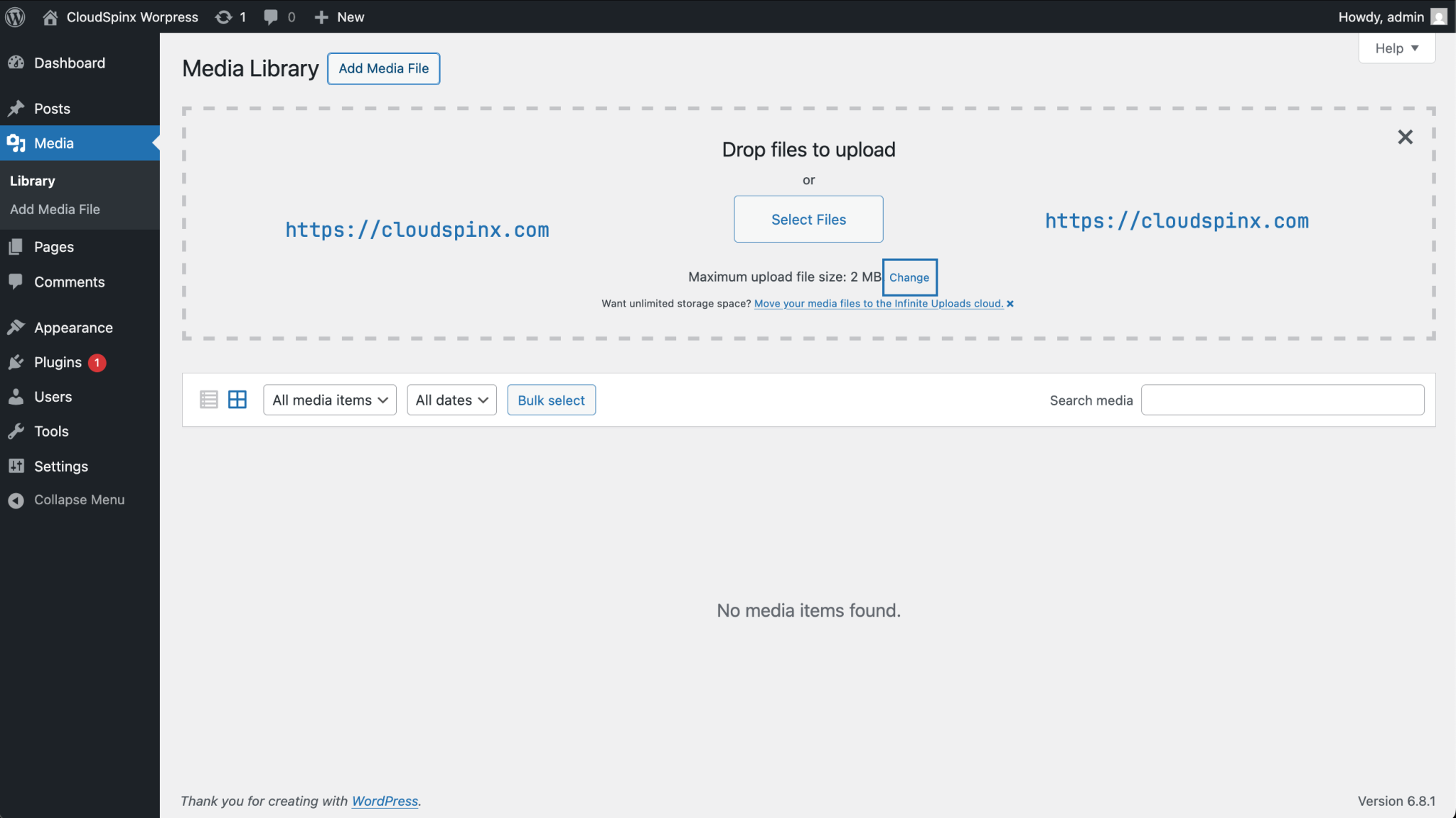The height and width of the screenshot is (818, 1456).
Task: Open the All media items dropdown
Action: [328, 399]
